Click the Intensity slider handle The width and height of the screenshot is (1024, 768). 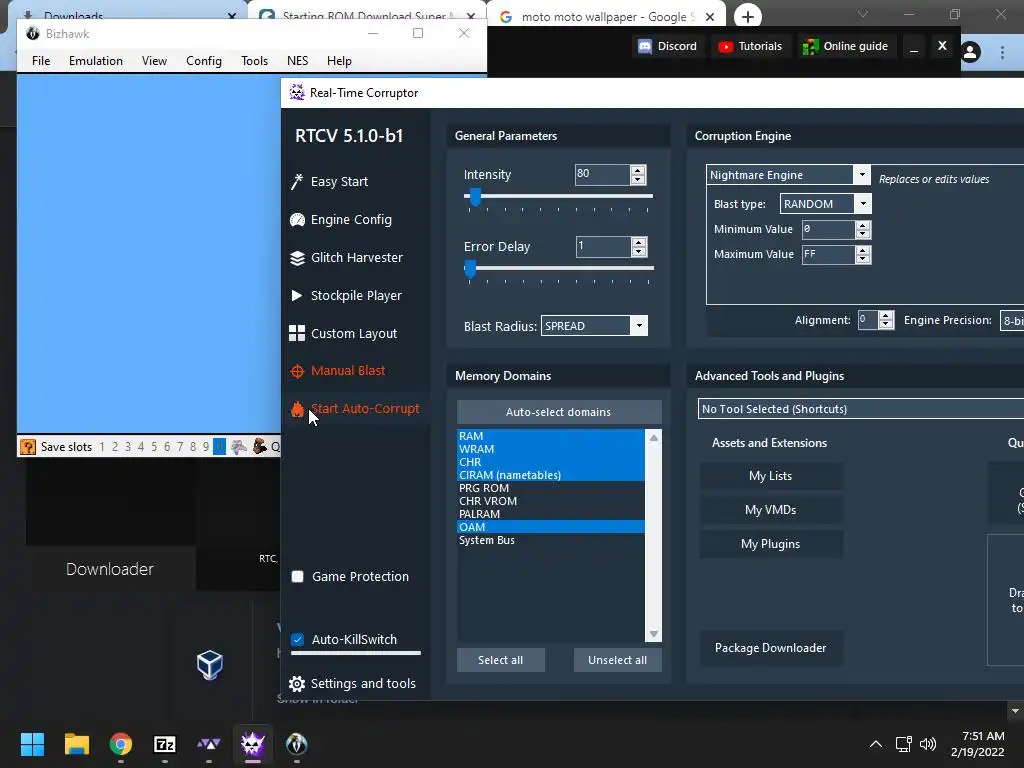point(475,197)
